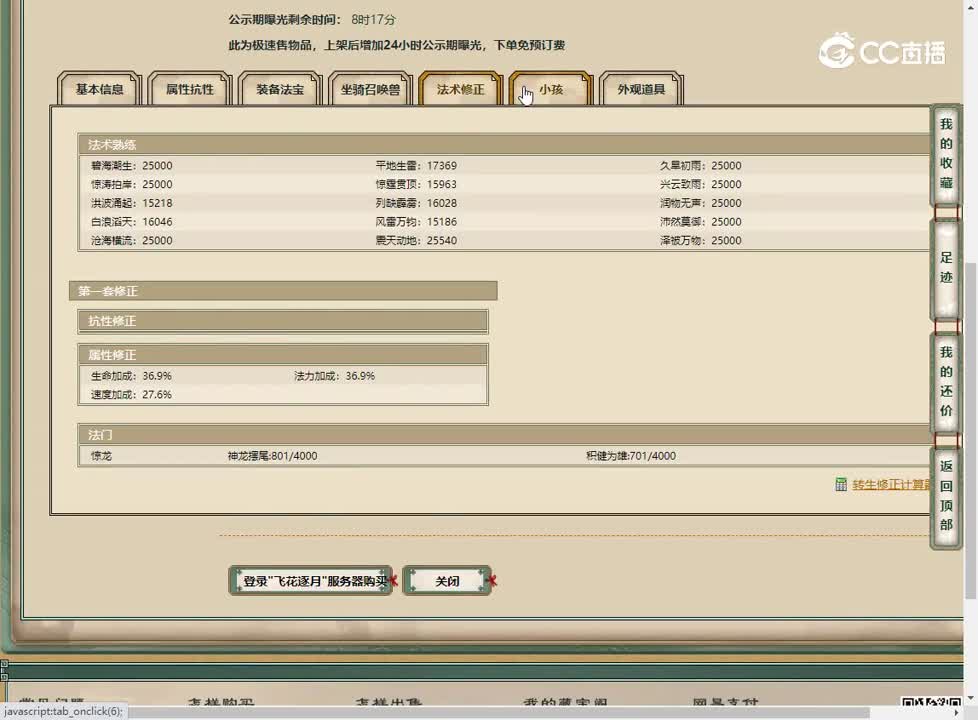This screenshot has width=978, height=720.
Task: Click the 列缺霹雳: 16028 entry
Action: click(416, 203)
